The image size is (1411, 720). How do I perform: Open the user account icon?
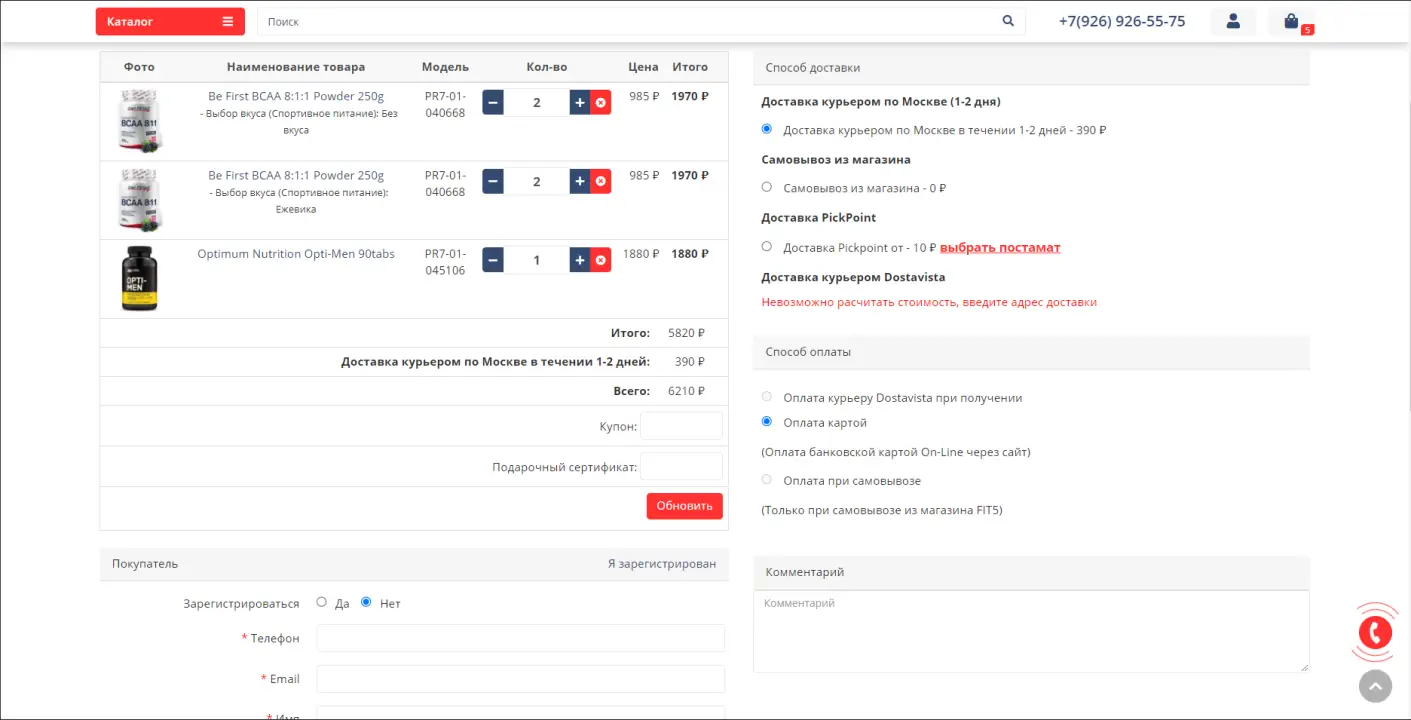(1233, 21)
